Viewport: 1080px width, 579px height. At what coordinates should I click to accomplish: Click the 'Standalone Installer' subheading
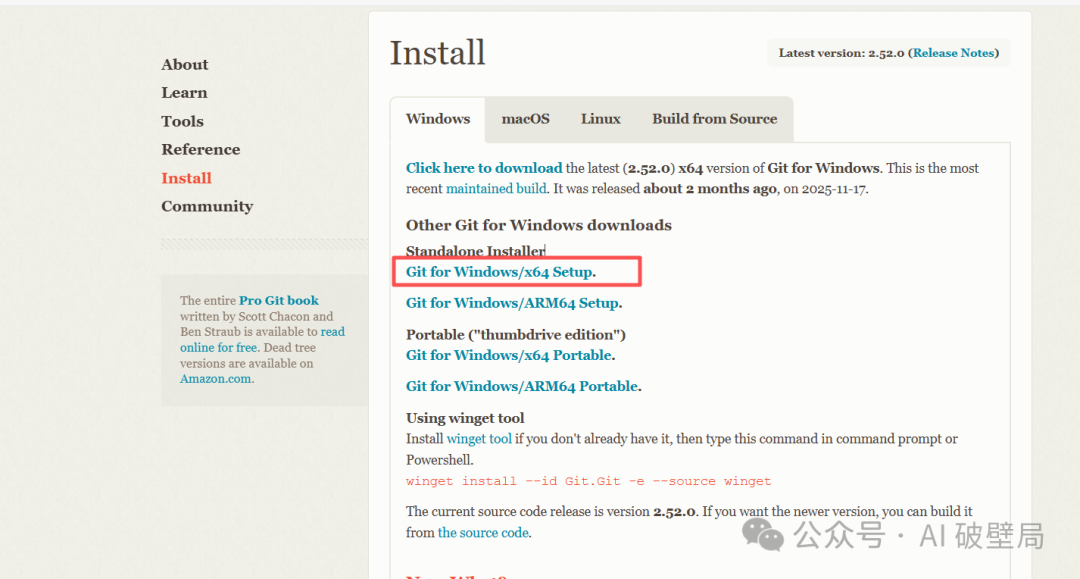(475, 251)
